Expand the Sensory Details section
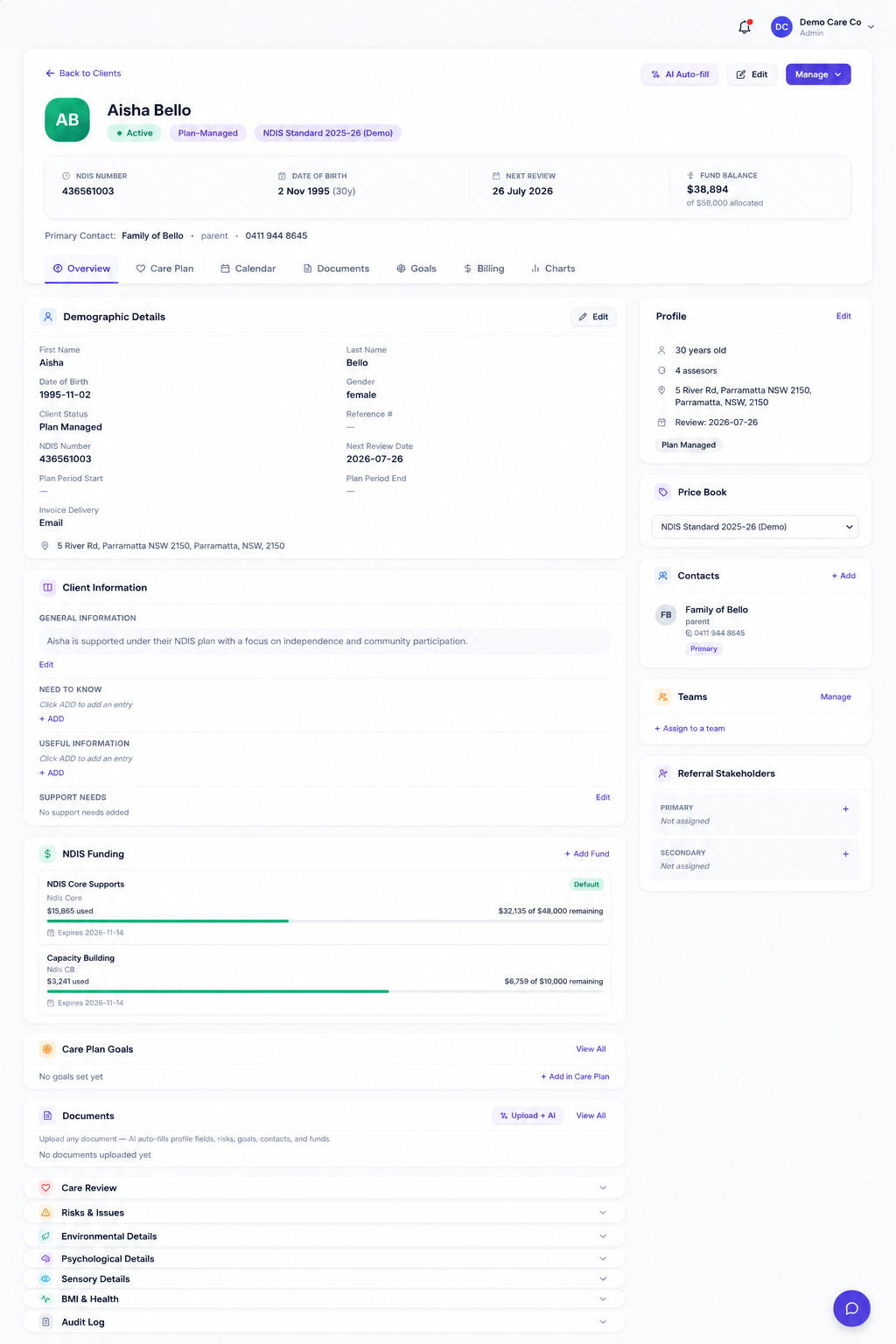Image resolution: width=896 pixels, height=1344 pixels. coord(603,1279)
